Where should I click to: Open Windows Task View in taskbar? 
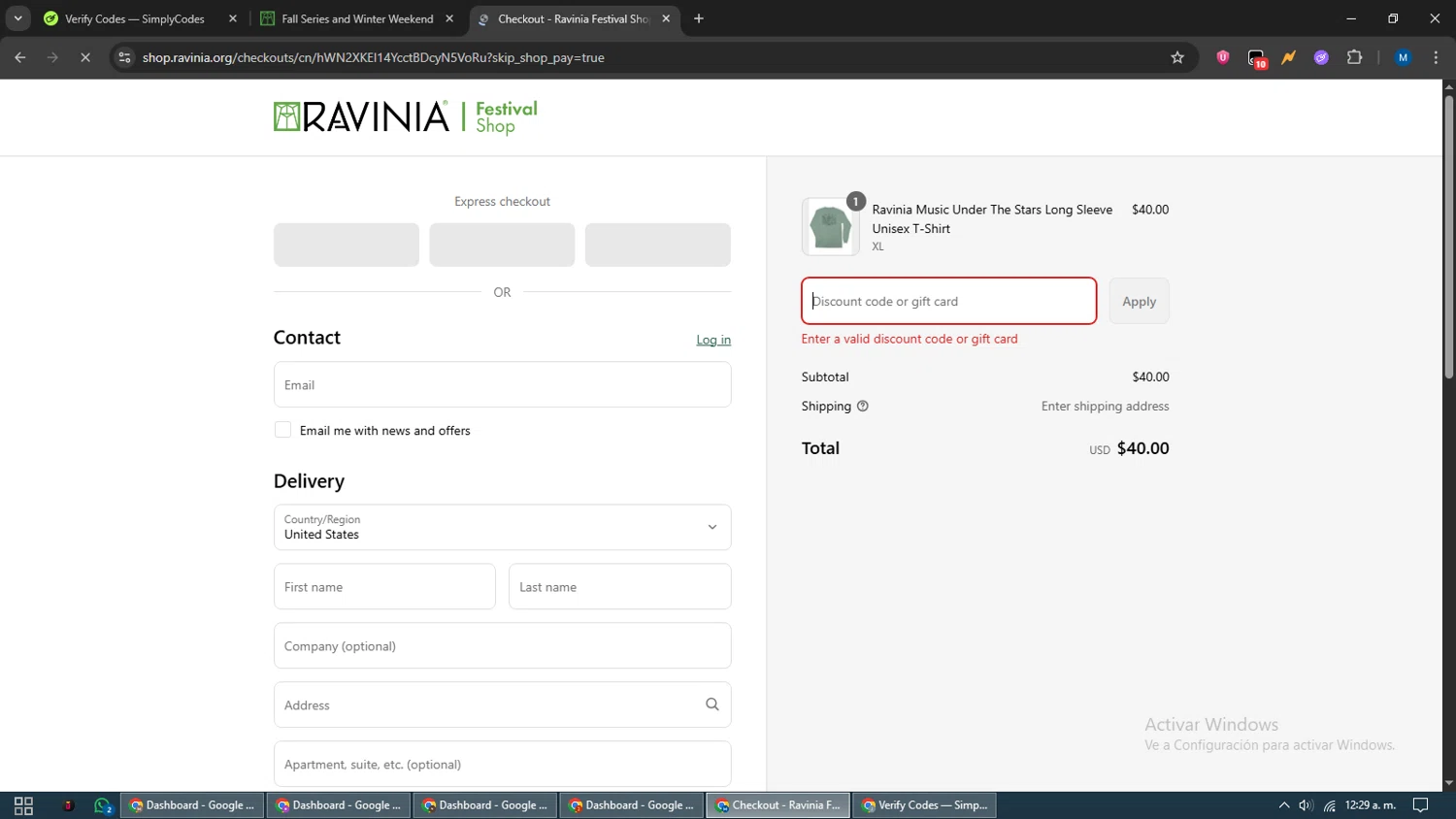click(x=23, y=805)
